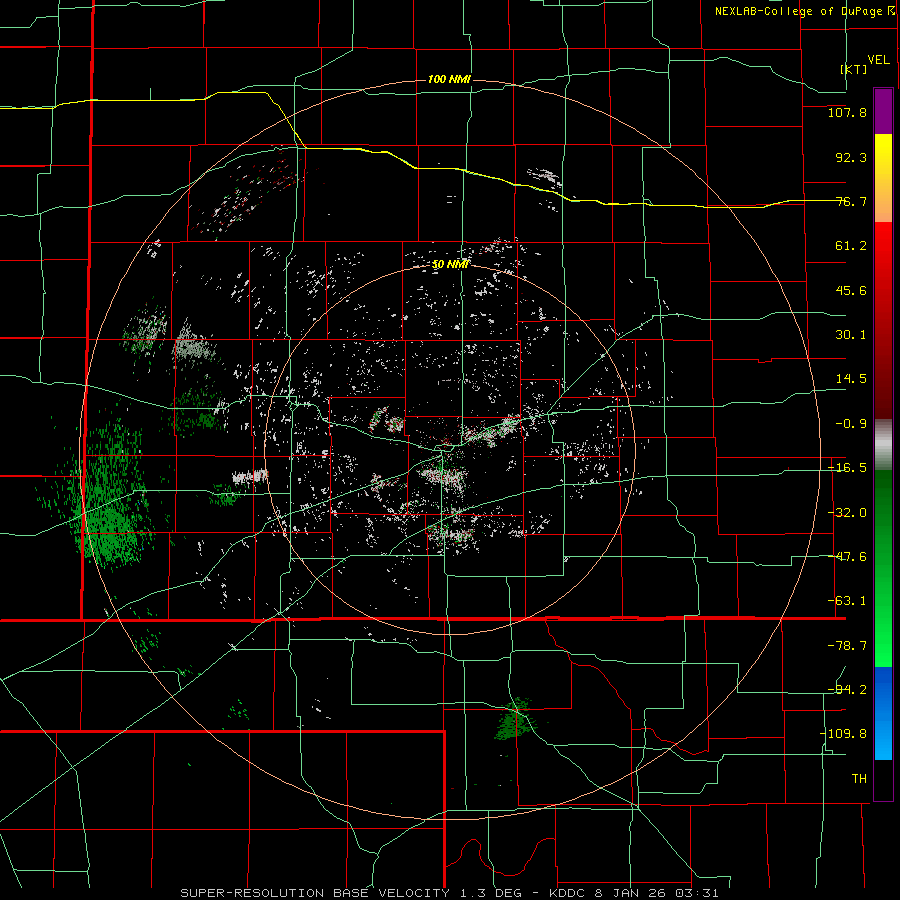The height and width of the screenshot is (900, 900).
Task: Click the gray segment of the color bar
Action: click(x=883, y=445)
